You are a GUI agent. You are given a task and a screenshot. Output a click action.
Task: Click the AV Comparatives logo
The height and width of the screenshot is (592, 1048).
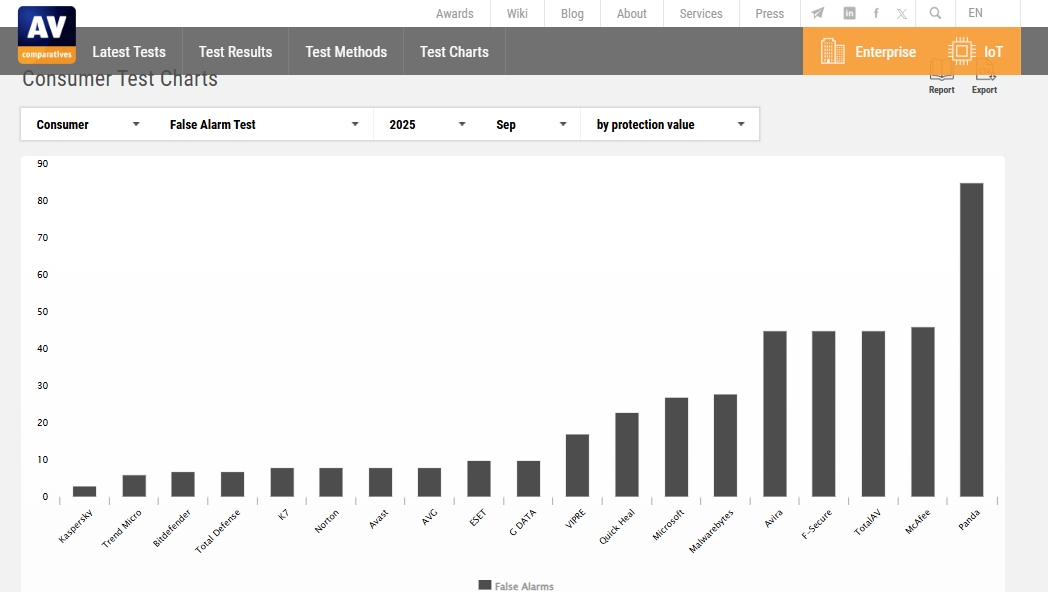[x=47, y=35]
